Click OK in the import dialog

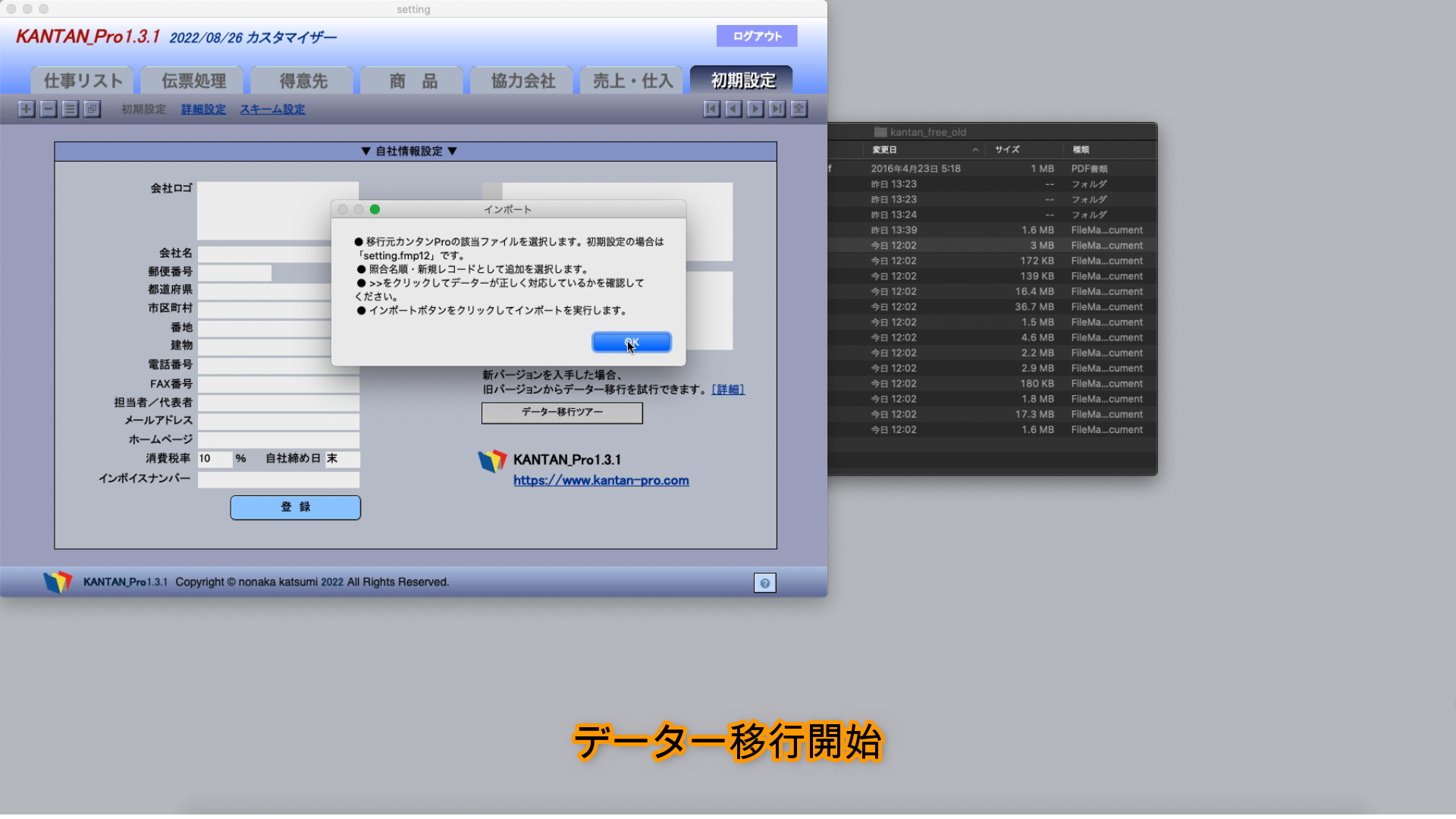pyautogui.click(x=632, y=343)
